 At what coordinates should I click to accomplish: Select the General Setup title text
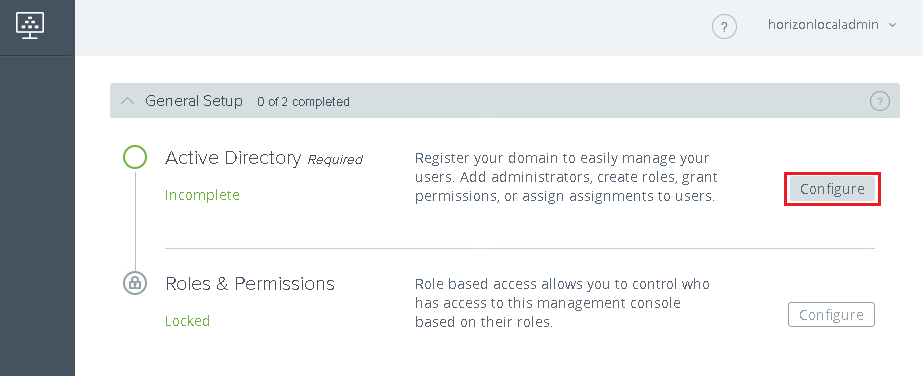click(x=194, y=101)
